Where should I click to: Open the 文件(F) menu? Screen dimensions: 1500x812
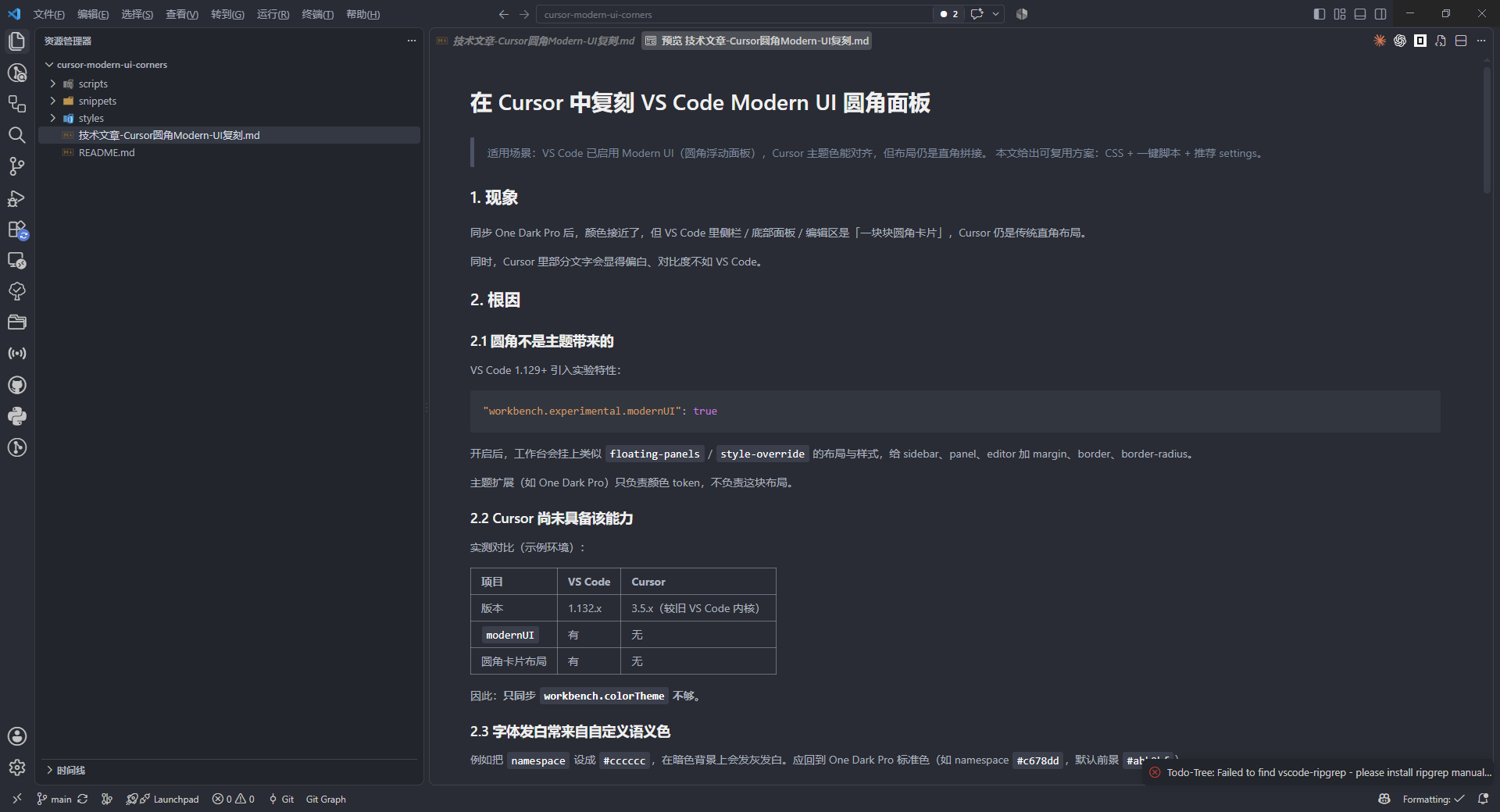(x=48, y=14)
